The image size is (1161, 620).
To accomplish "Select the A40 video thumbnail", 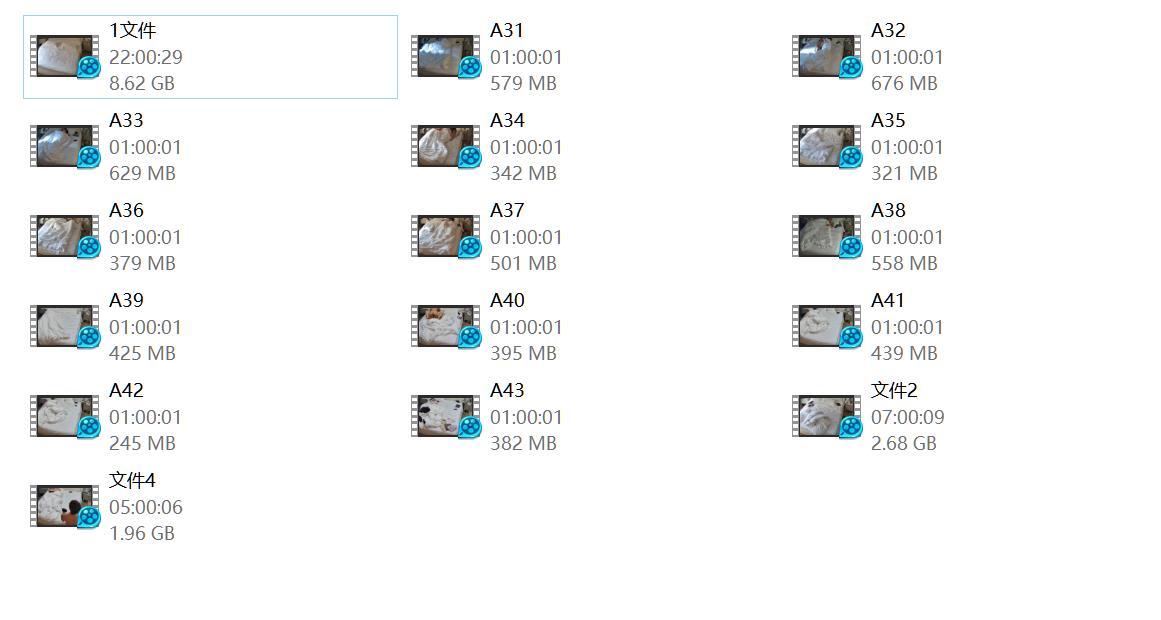I will (446, 327).
